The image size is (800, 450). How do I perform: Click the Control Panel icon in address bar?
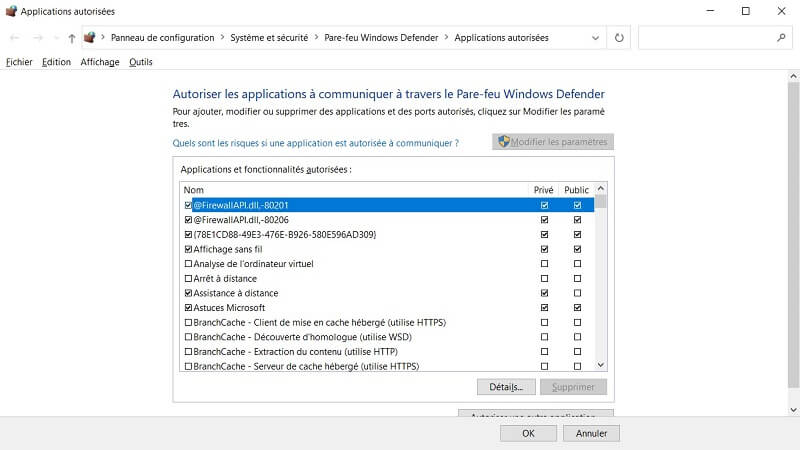(90, 37)
